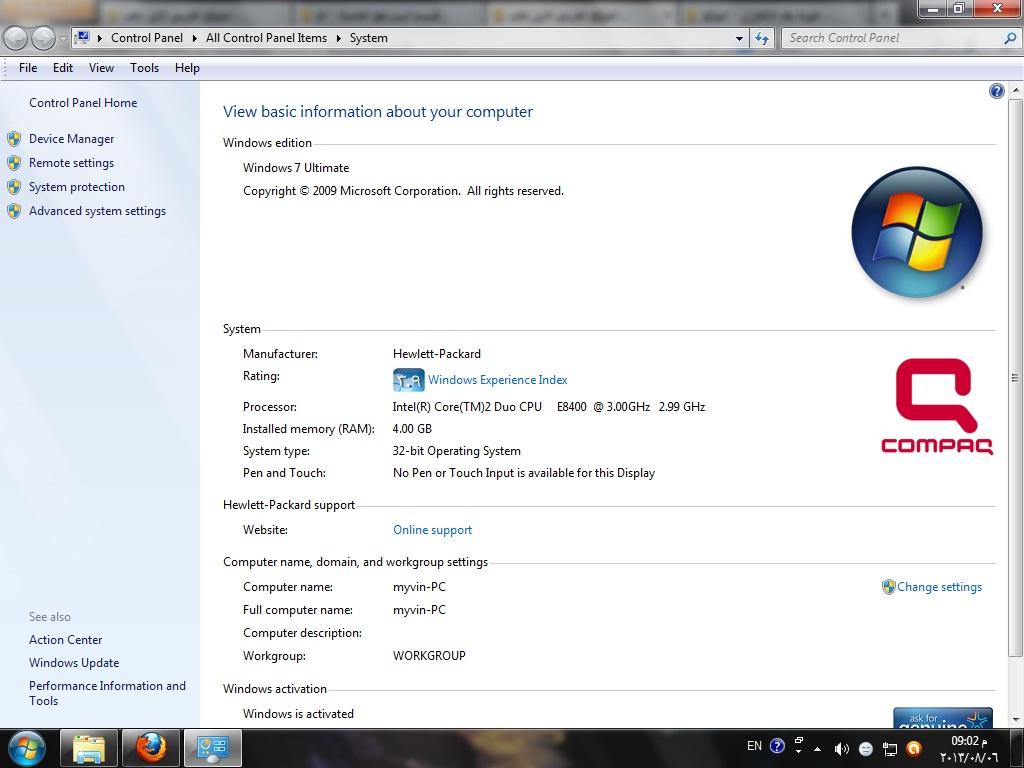Screen dimensions: 1024x768
Task: Open the File menu
Action: (28, 68)
